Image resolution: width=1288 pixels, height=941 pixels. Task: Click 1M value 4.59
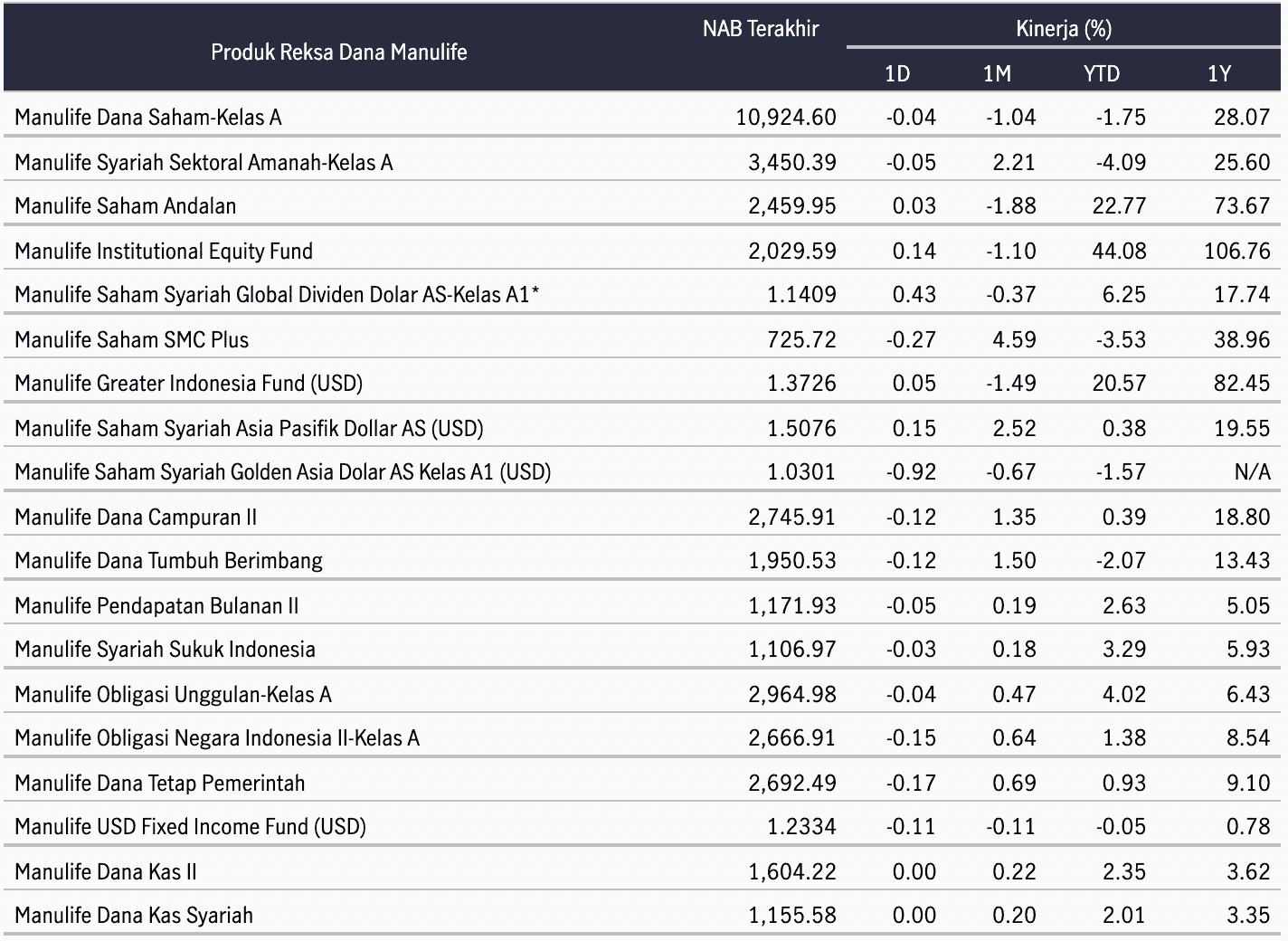point(1014,339)
